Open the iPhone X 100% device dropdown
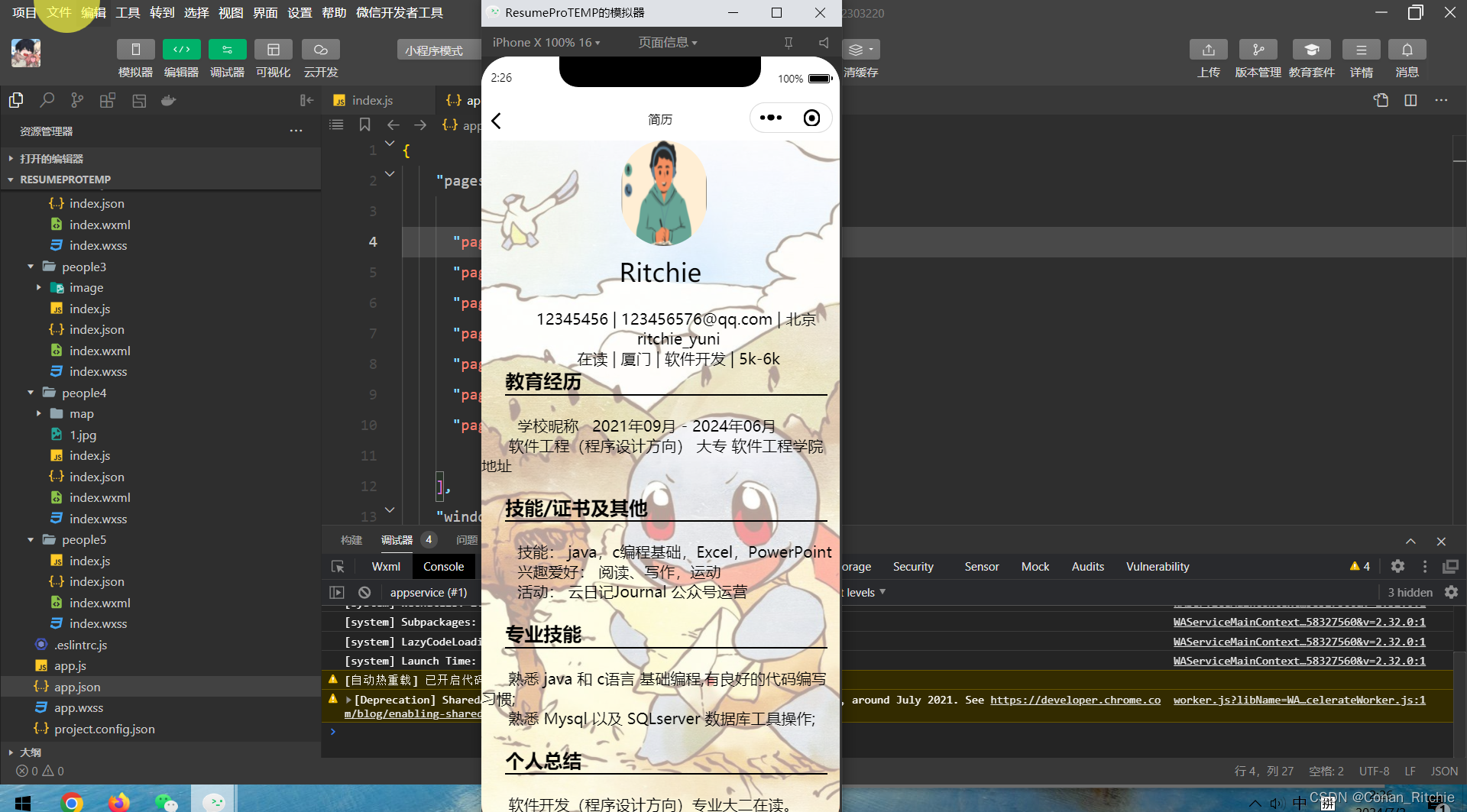Image resolution: width=1467 pixels, height=812 pixels. pos(546,43)
